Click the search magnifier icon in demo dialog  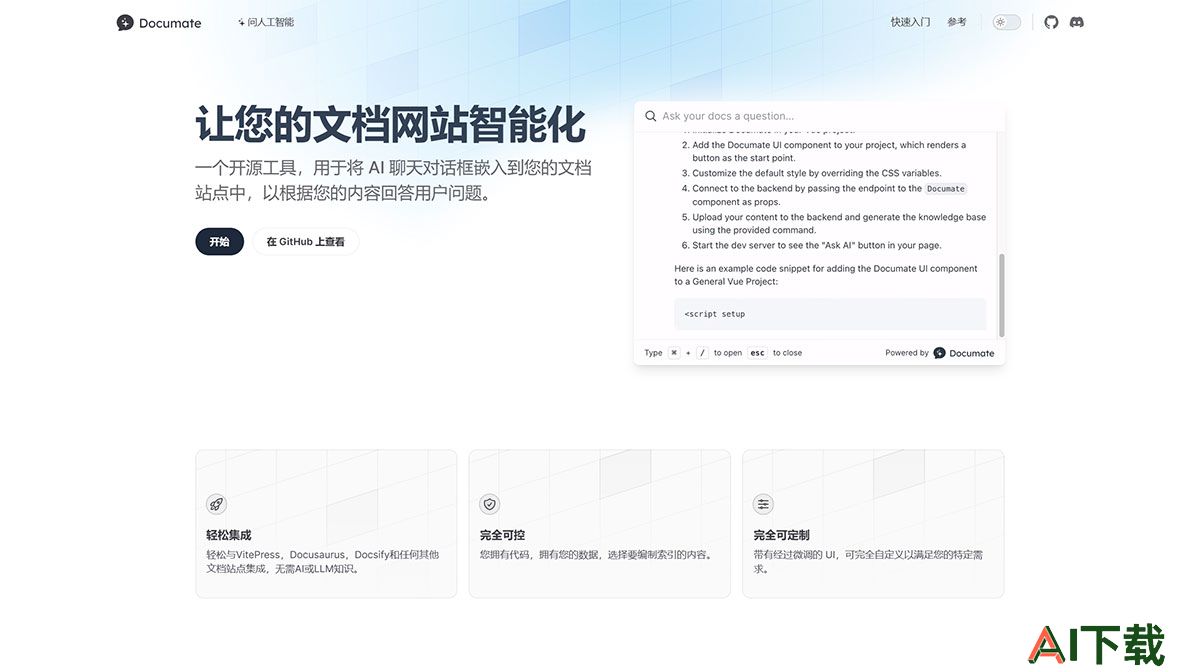tap(651, 116)
